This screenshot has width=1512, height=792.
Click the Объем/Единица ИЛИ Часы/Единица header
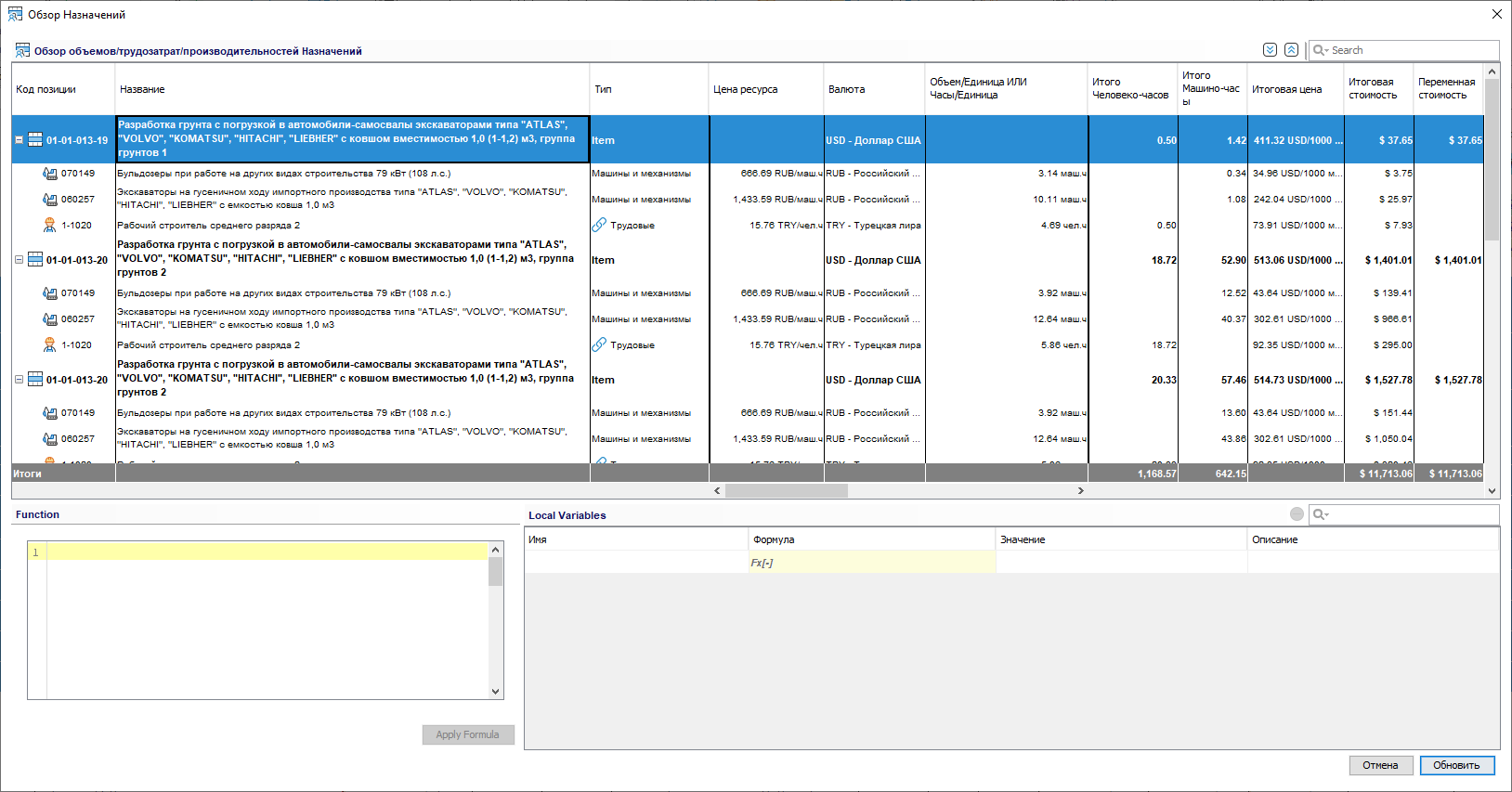1007,89
